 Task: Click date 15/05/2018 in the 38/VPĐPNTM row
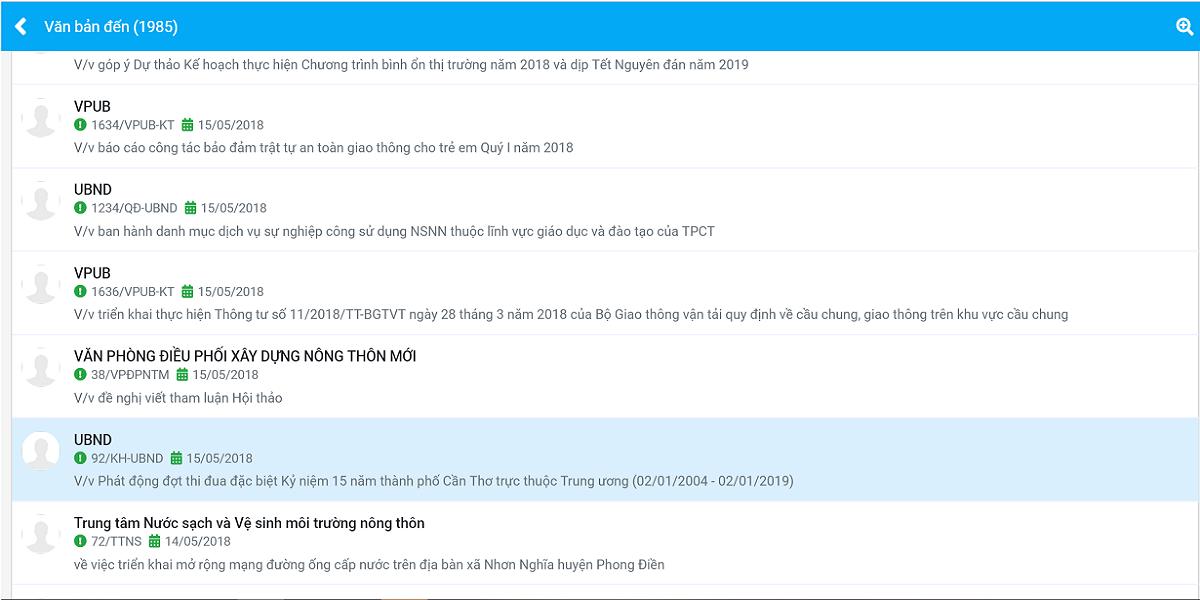226,375
